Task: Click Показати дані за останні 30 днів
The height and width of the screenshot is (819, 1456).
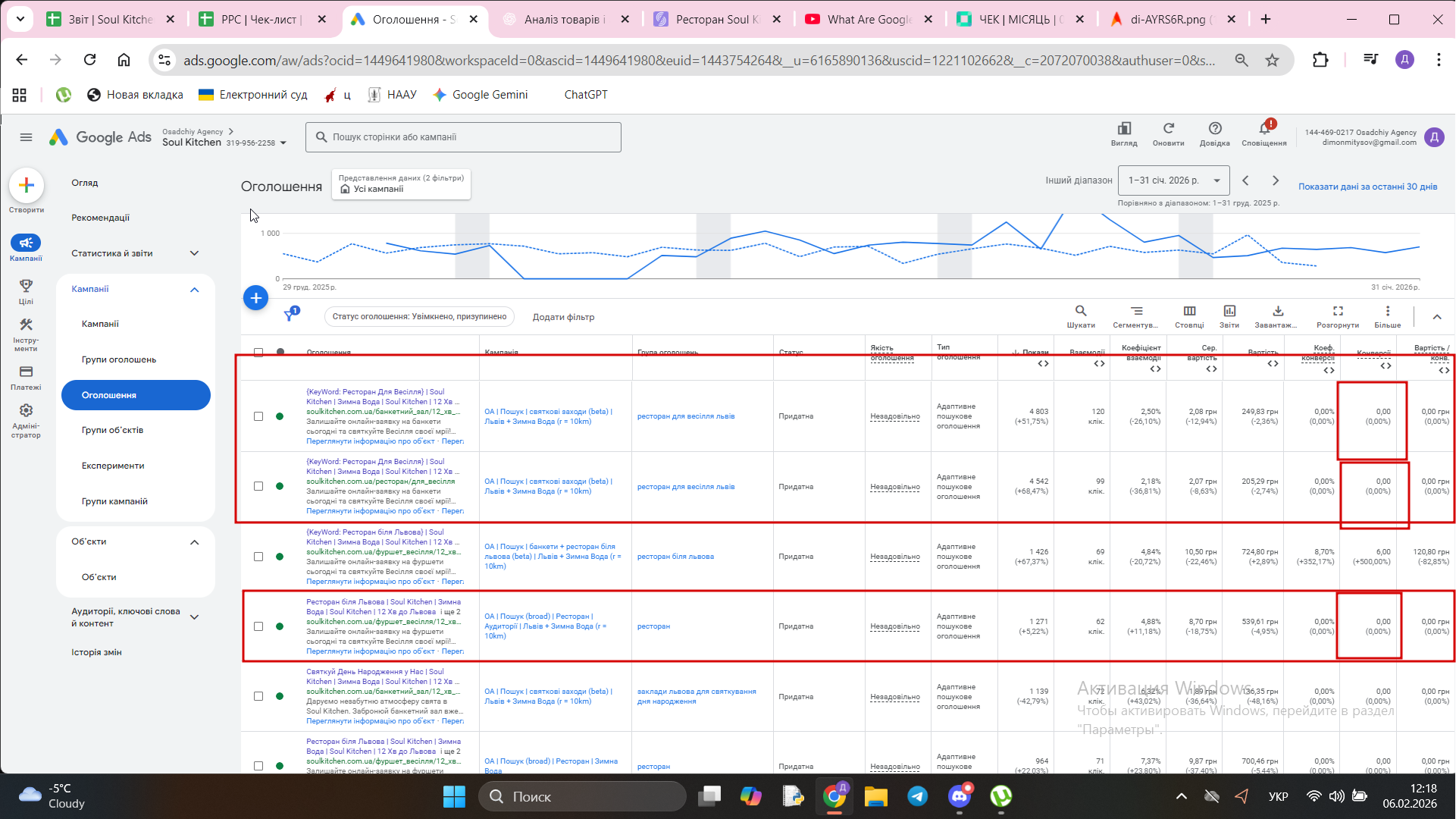Action: 1367,187
